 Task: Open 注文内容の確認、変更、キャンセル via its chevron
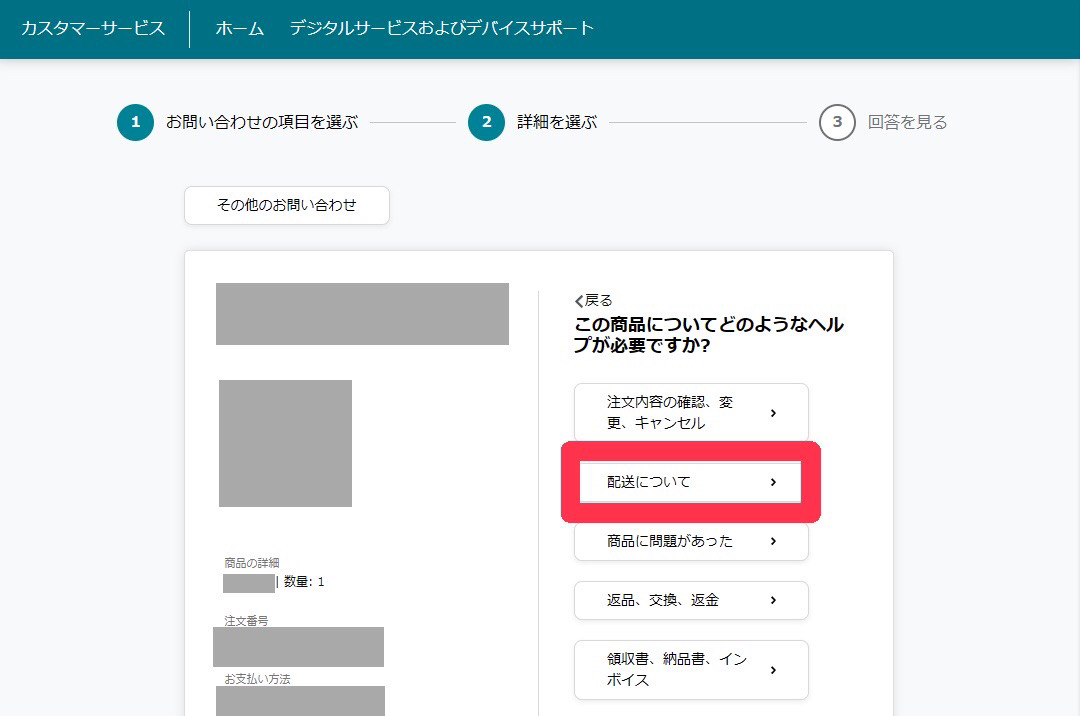[x=773, y=412]
